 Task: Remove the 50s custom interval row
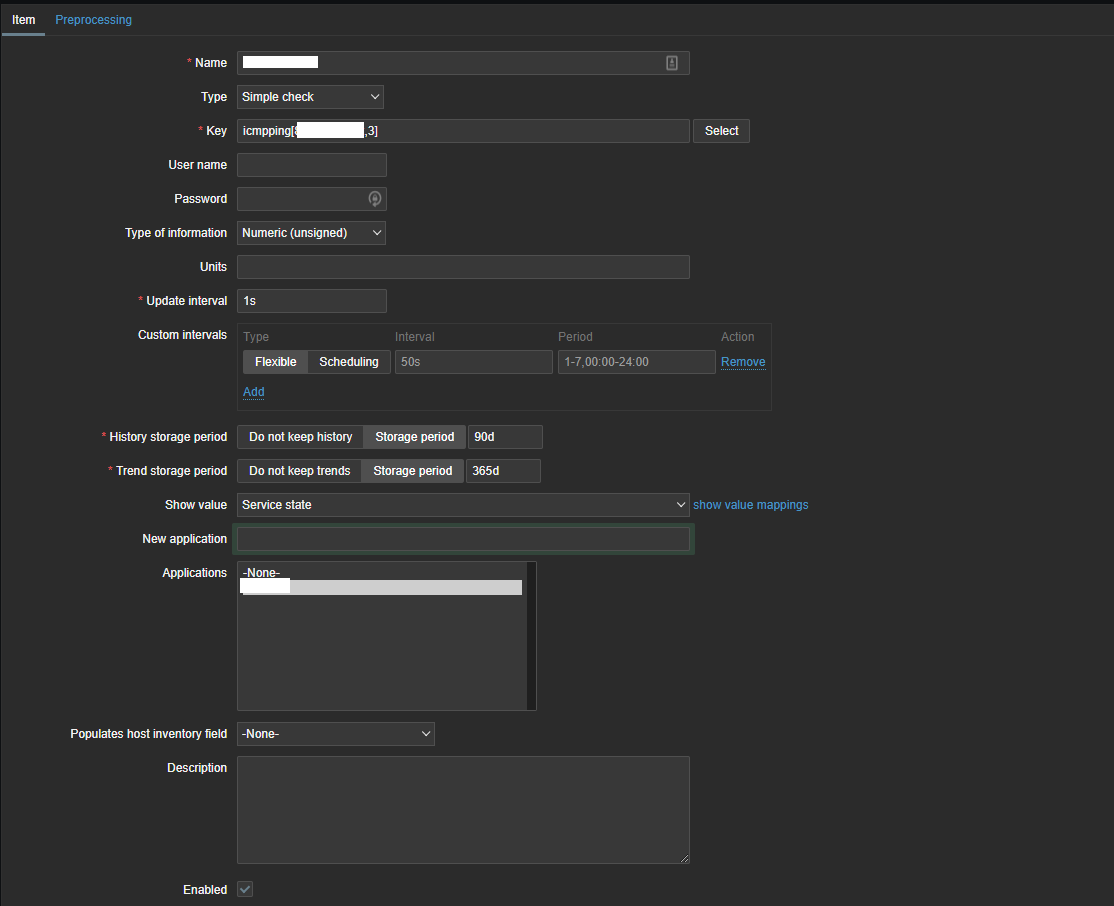[x=743, y=362]
